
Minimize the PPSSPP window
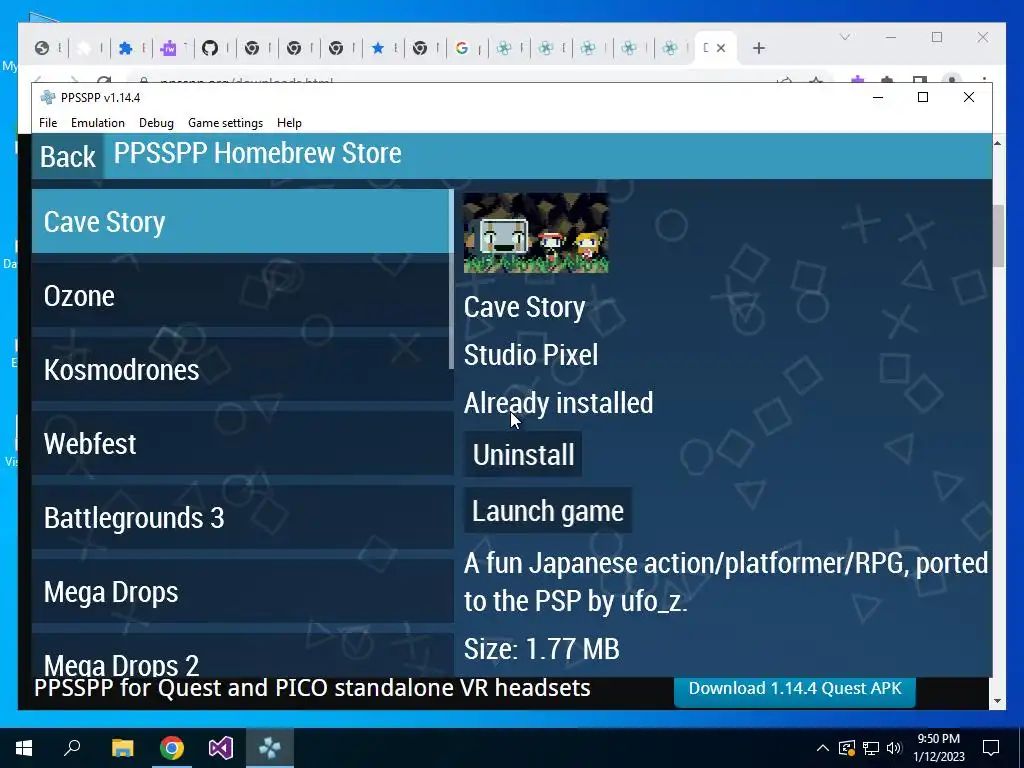tap(878, 97)
